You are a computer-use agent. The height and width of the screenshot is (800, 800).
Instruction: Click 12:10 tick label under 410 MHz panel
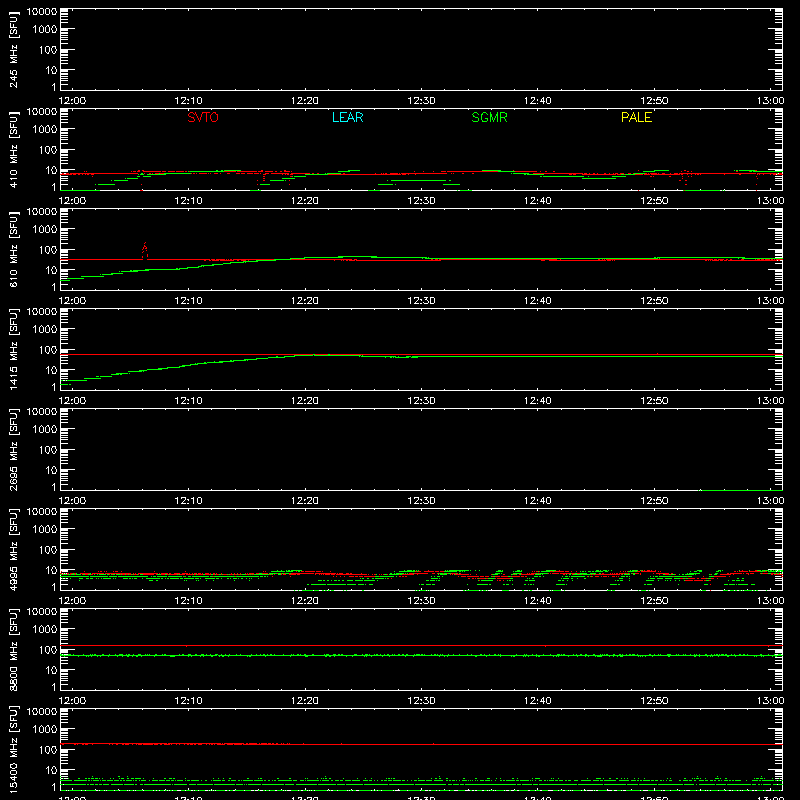pos(188,201)
